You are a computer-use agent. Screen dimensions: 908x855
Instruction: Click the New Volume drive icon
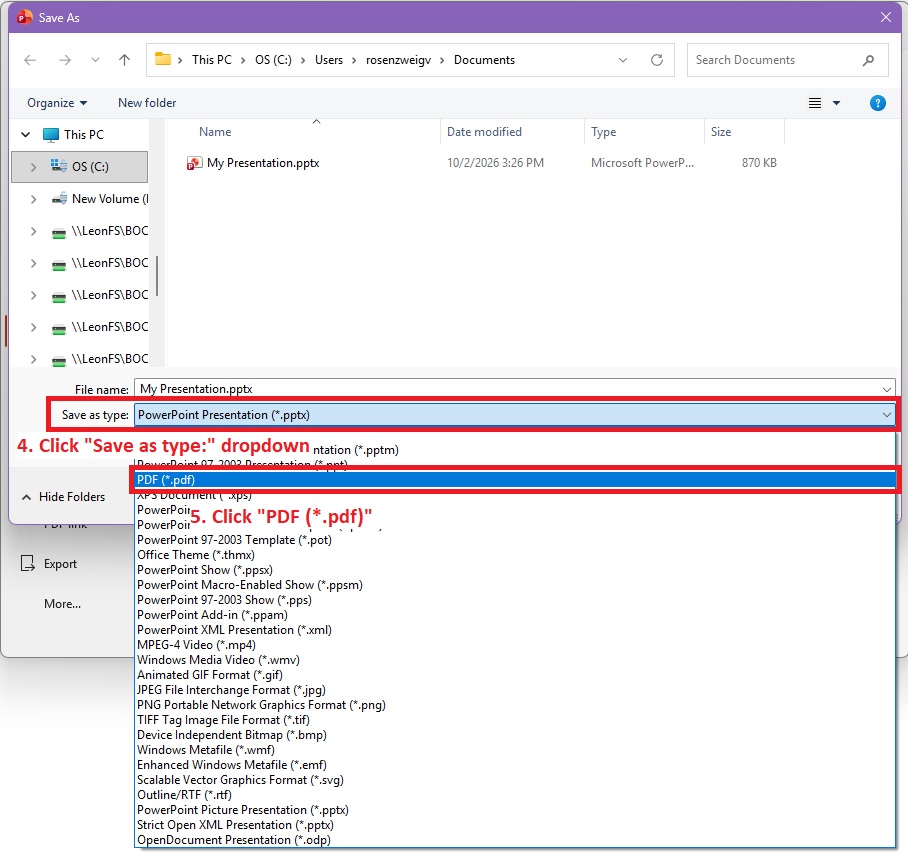59,199
